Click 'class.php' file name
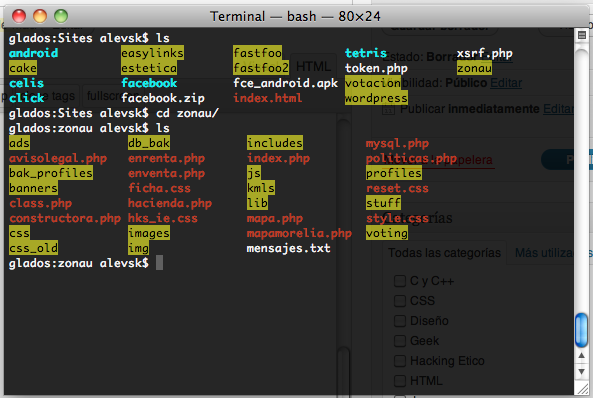Viewport: 593px width, 398px height. coord(40,203)
